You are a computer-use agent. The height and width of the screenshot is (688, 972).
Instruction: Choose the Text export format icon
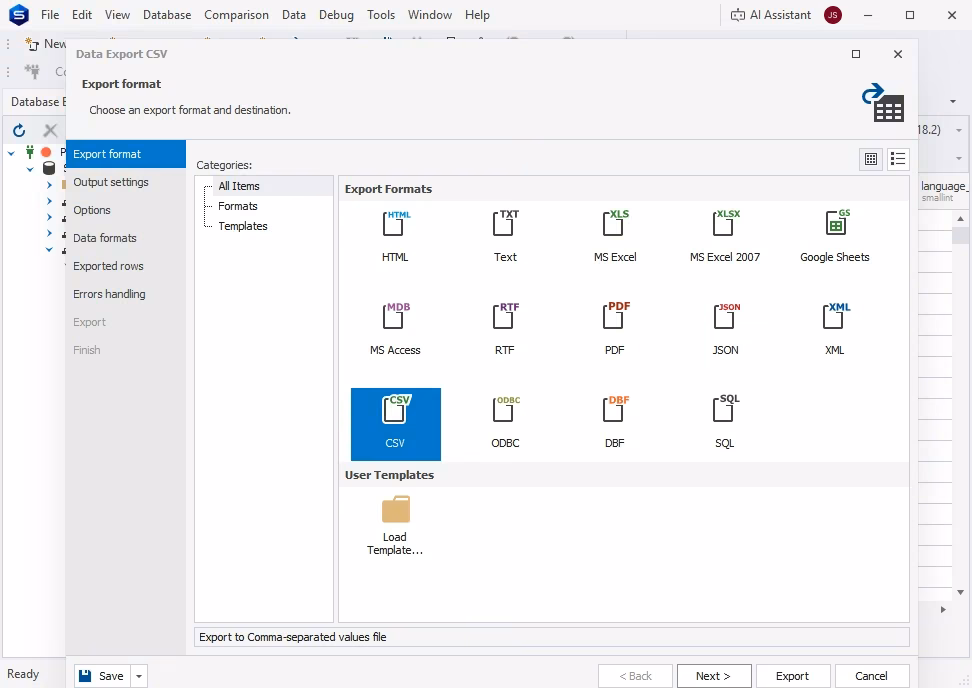(x=505, y=237)
